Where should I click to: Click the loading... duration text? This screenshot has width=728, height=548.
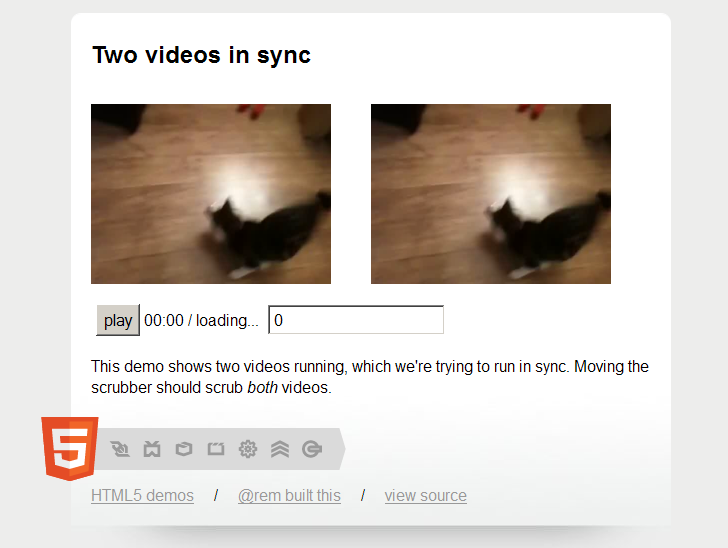pyautogui.click(x=227, y=320)
